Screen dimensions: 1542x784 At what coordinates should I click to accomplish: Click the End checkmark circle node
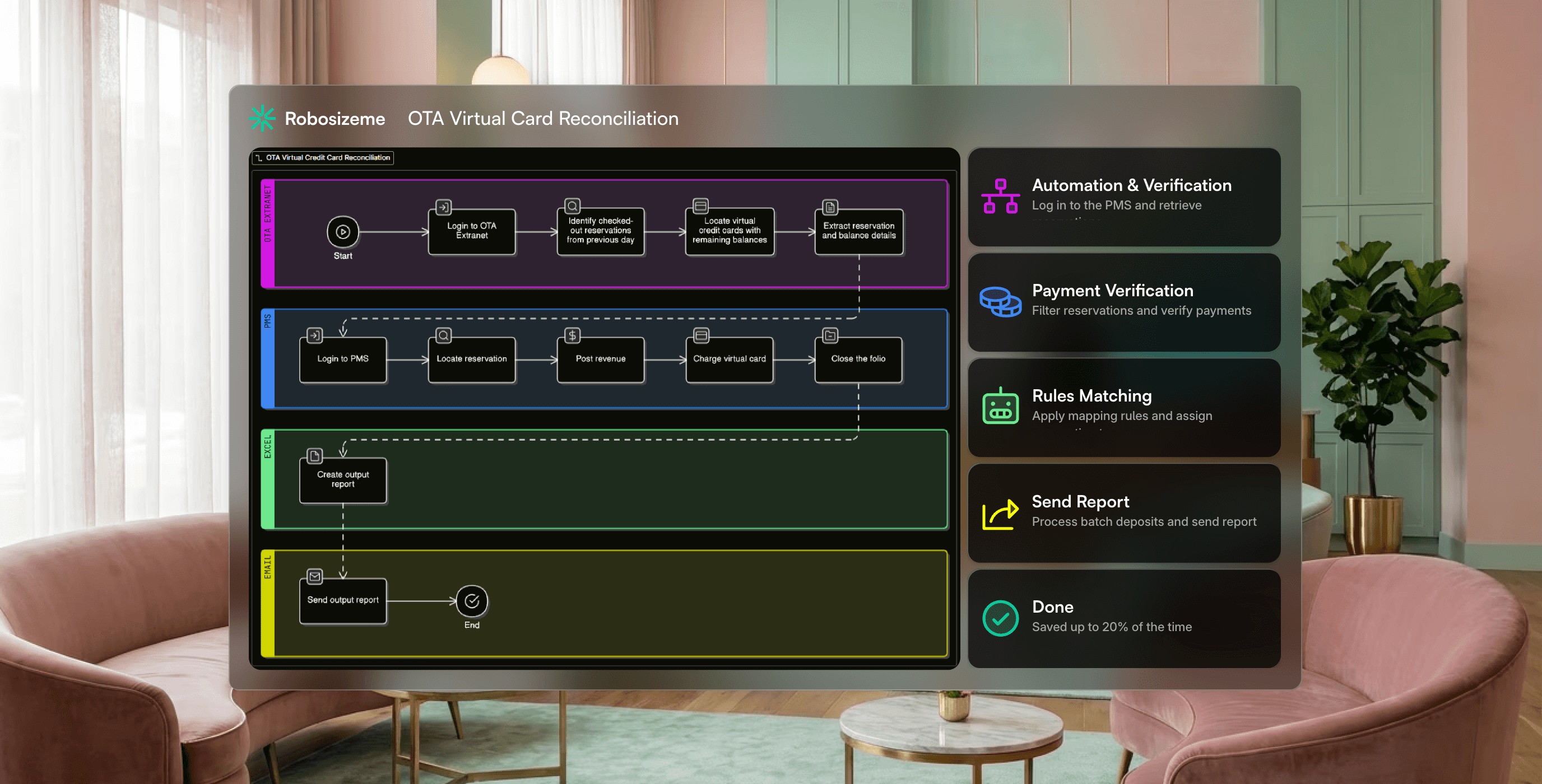pos(472,601)
